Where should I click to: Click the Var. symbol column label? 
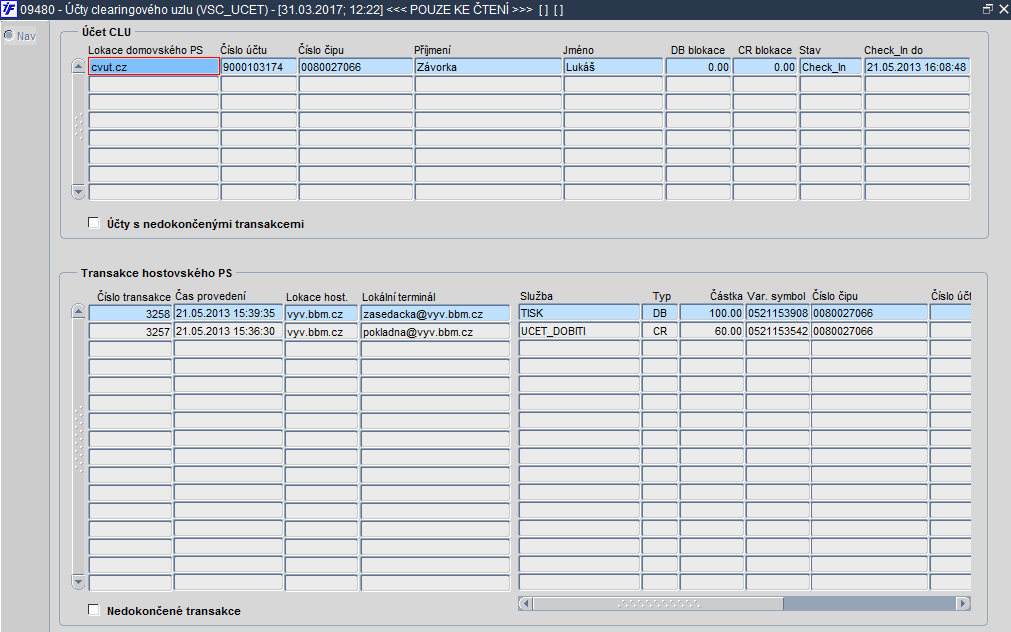(x=776, y=296)
